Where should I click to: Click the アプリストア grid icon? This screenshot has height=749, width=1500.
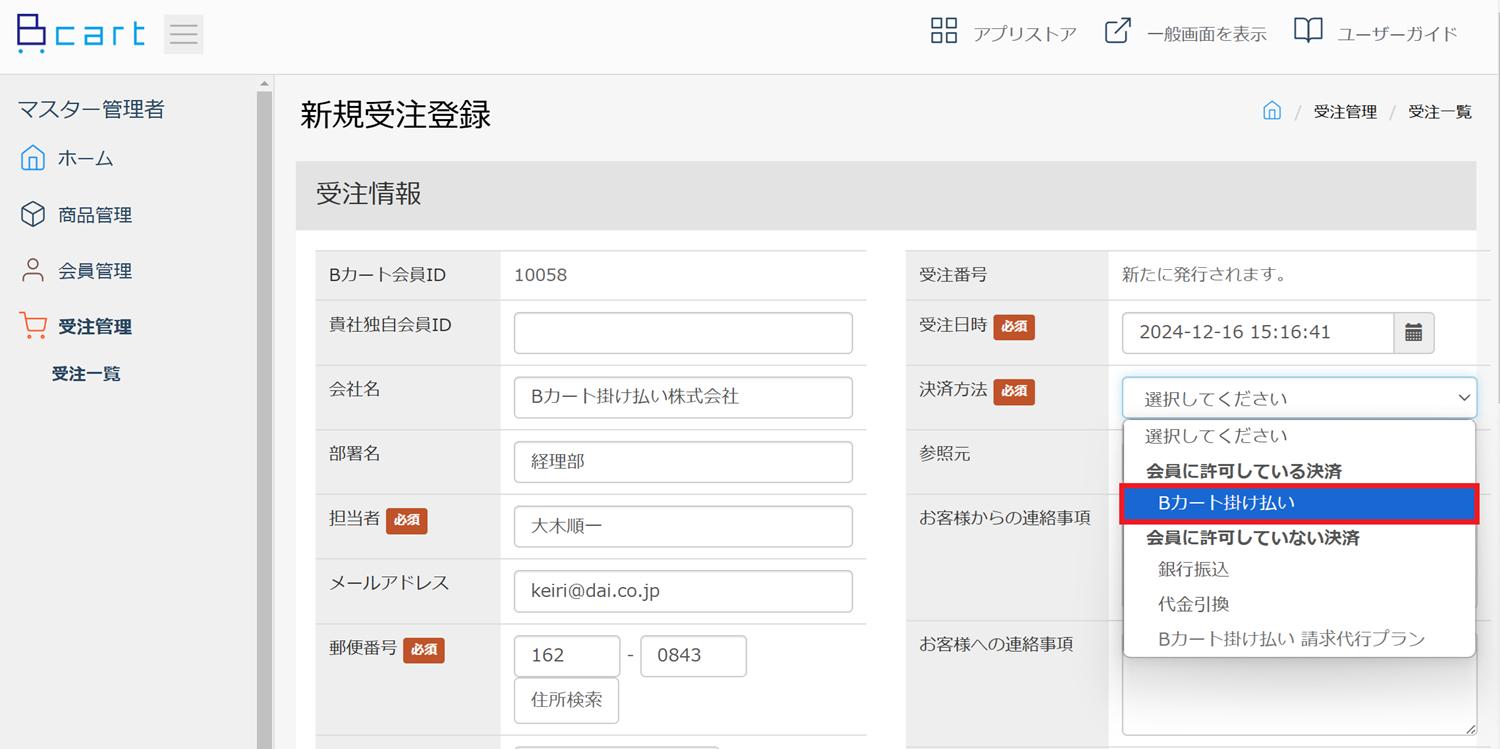(944, 31)
